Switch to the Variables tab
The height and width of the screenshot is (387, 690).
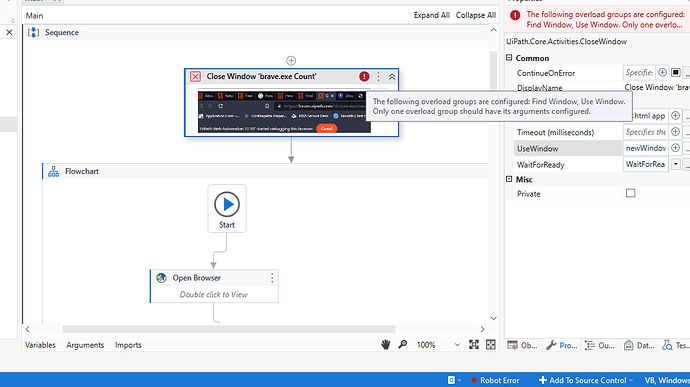coord(40,345)
